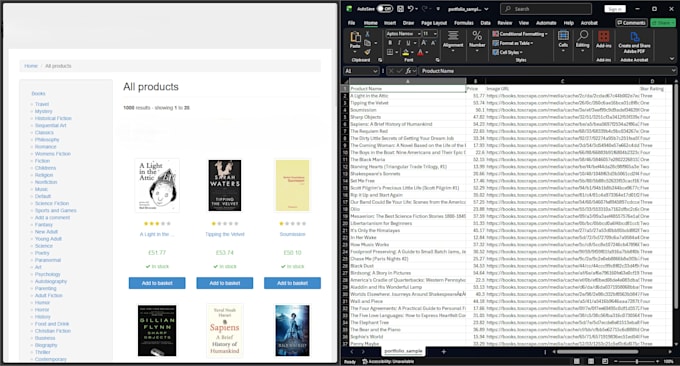Image resolution: width=680 pixels, height=366 pixels.
Task: Apply Bold formatting with the B icon
Action: [390, 43]
